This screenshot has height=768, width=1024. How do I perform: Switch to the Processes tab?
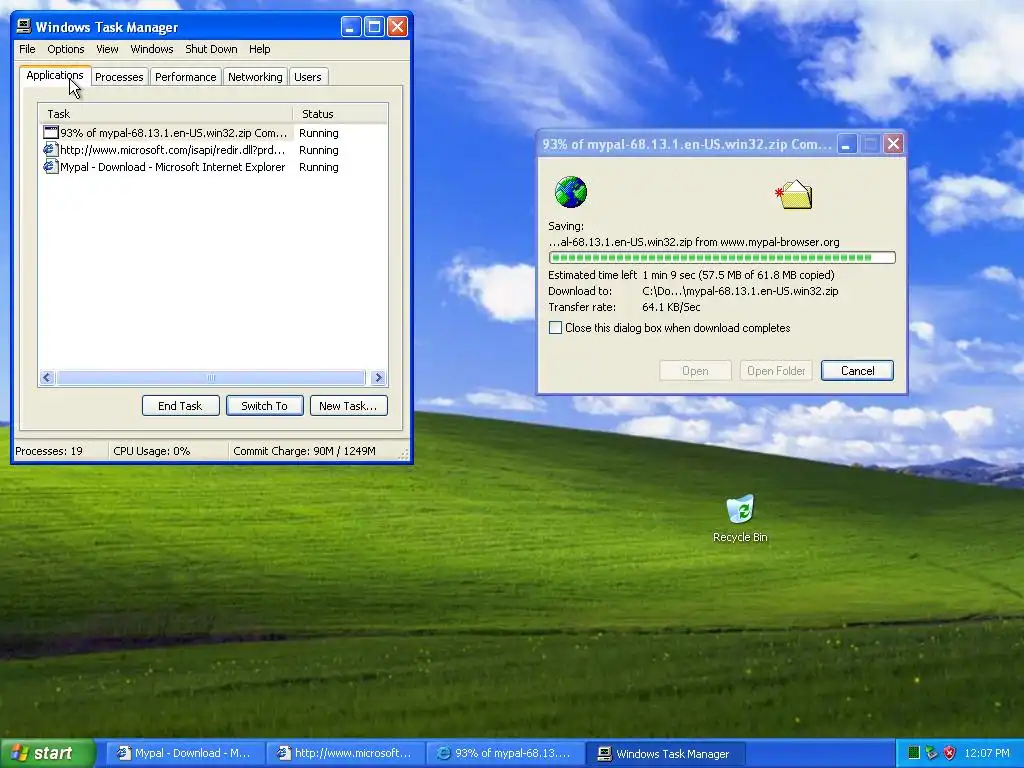pos(119,77)
